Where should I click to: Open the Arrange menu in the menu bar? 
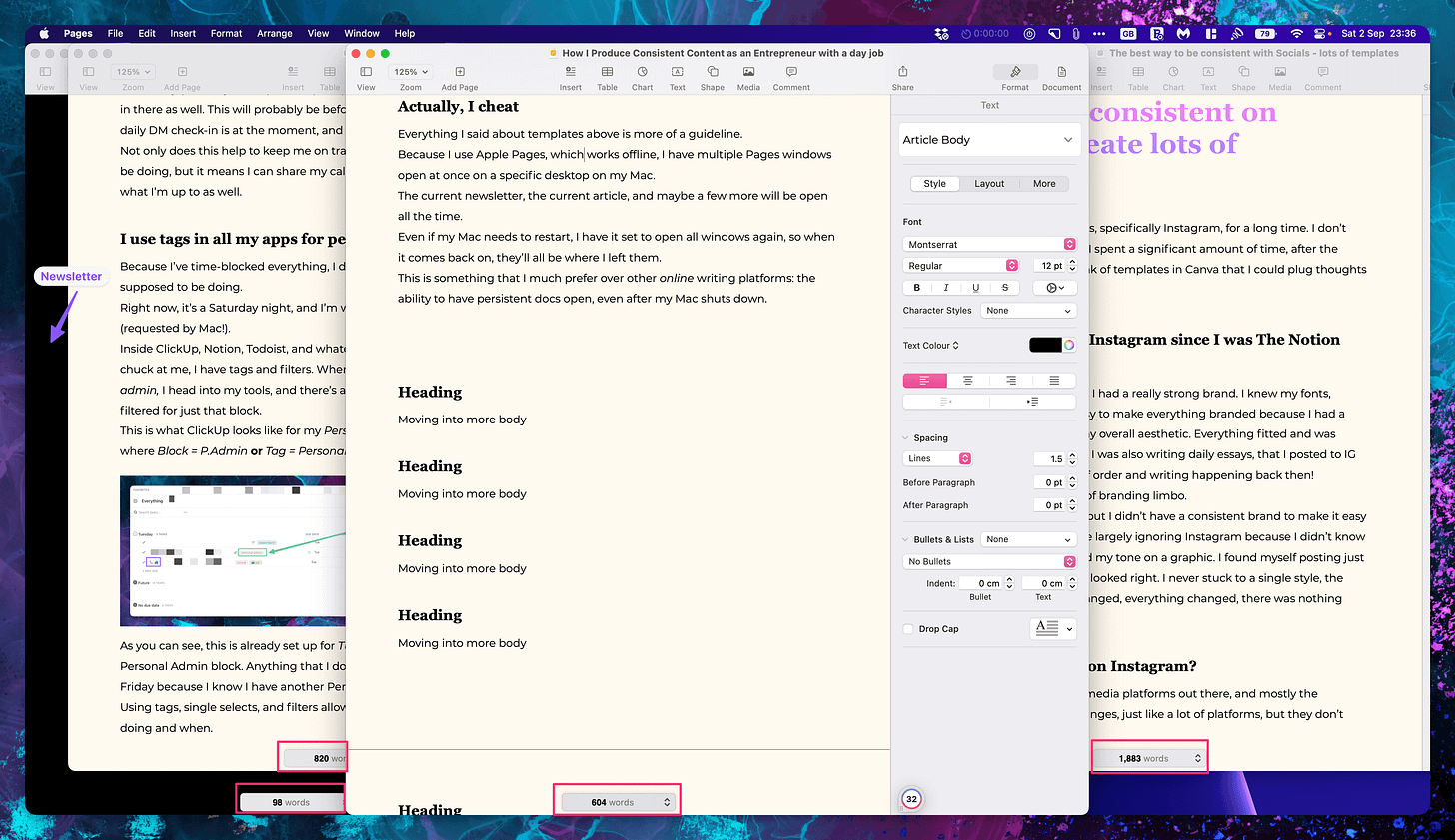tap(274, 33)
